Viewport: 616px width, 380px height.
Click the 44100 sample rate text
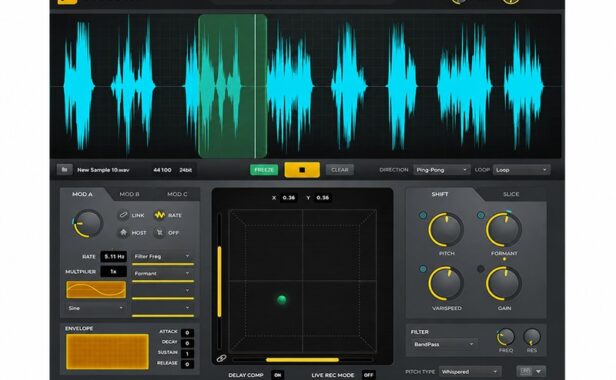(x=162, y=170)
